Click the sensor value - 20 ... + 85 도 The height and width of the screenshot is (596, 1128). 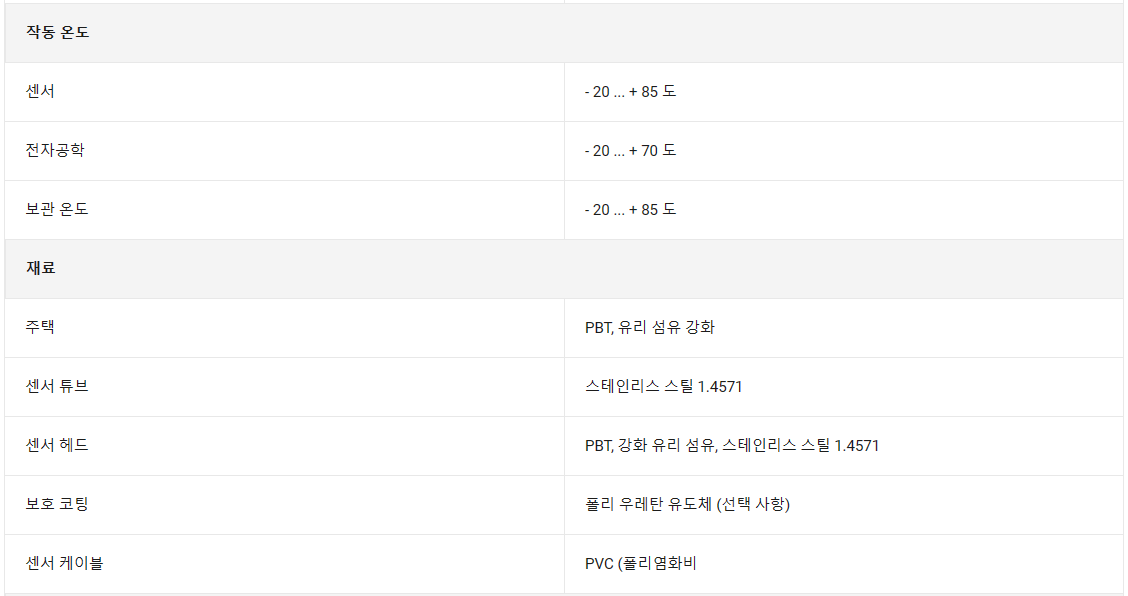point(630,91)
